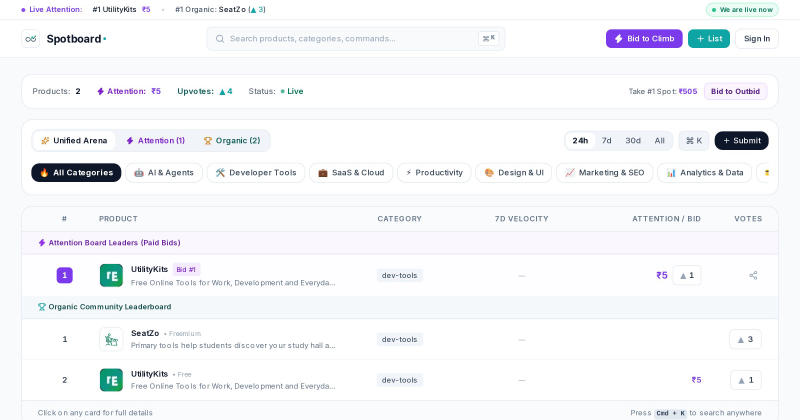This screenshot has width=800, height=420.
Task: Open the UtilityKits logo in Attention Board row
Action: [111, 276]
